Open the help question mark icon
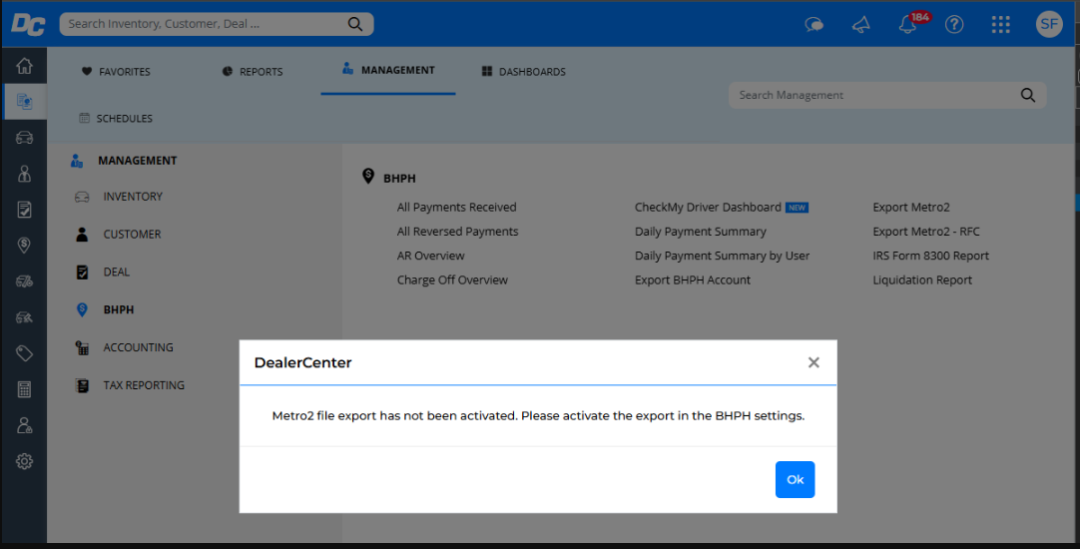Image resolution: width=1080 pixels, height=549 pixels. tap(954, 25)
